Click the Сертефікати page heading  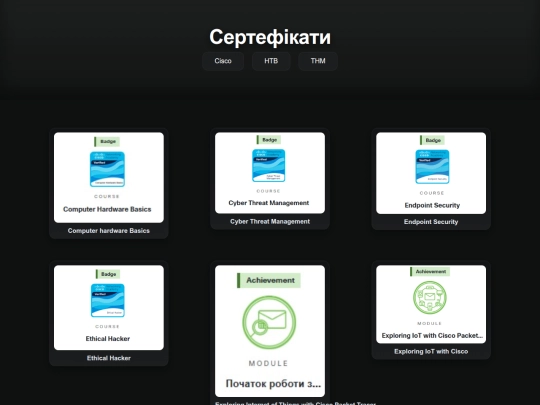click(x=270, y=37)
